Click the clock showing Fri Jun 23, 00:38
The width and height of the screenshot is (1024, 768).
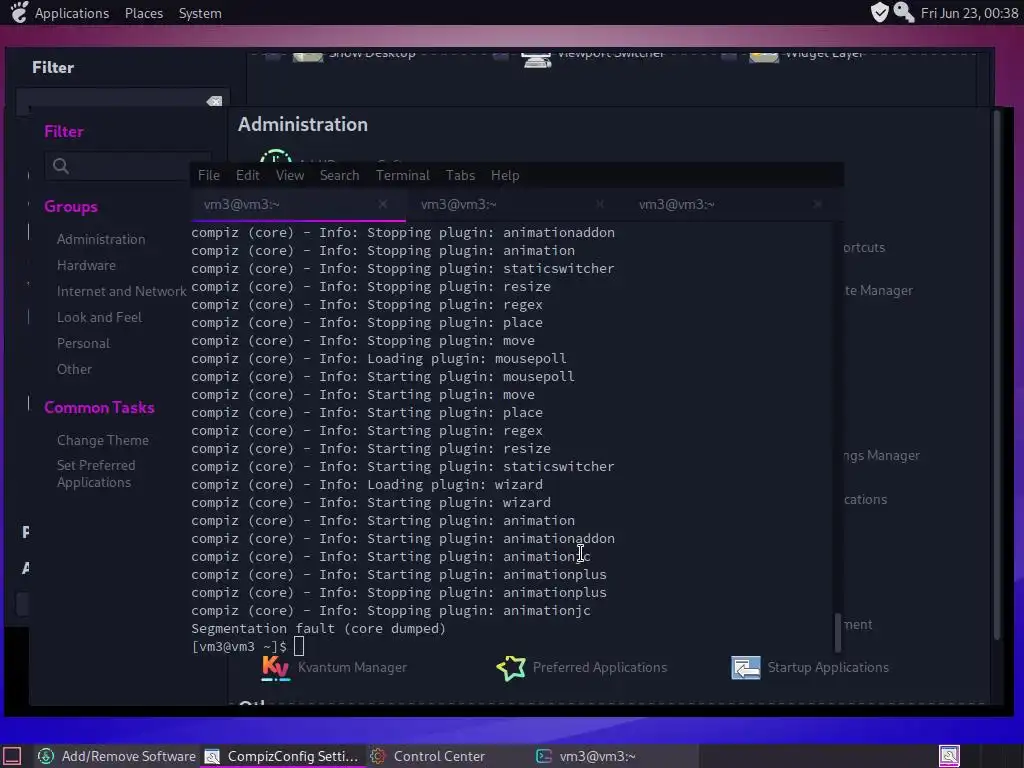969,13
